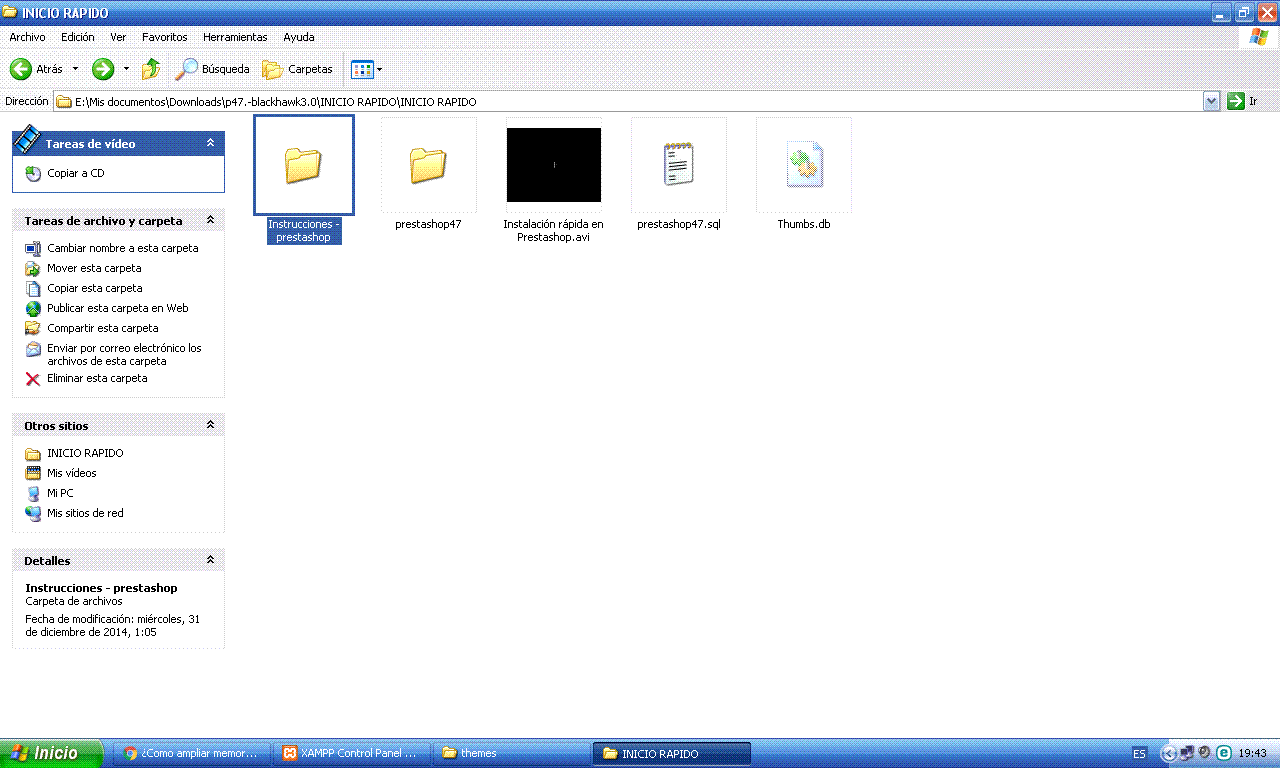Click Publicar esta carpeta en Web
This screenshot has width=1280, height=768.
pyautogui.click(x=118, y=308)
